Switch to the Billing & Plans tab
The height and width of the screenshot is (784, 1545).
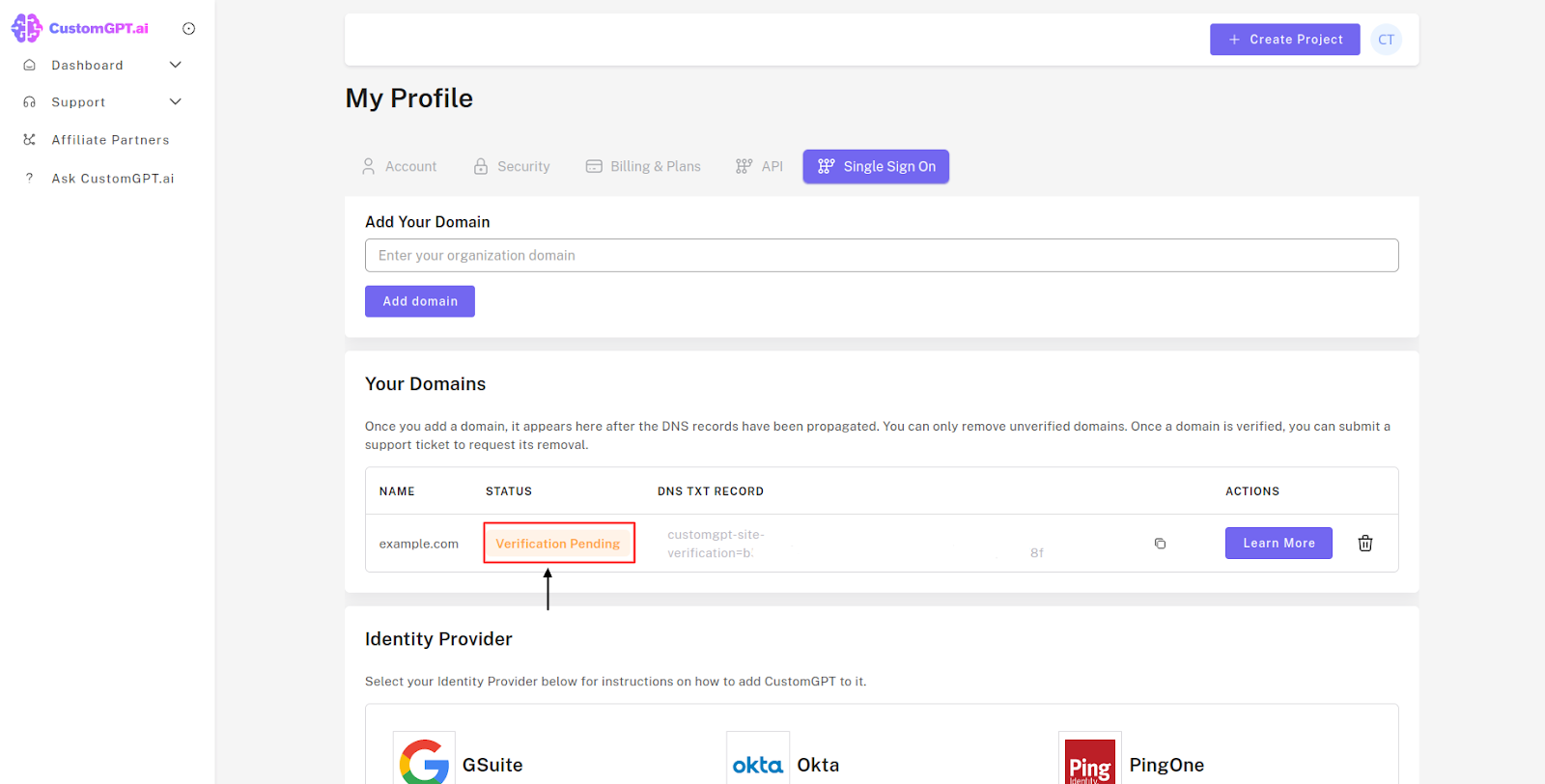(x=643, y=166)
